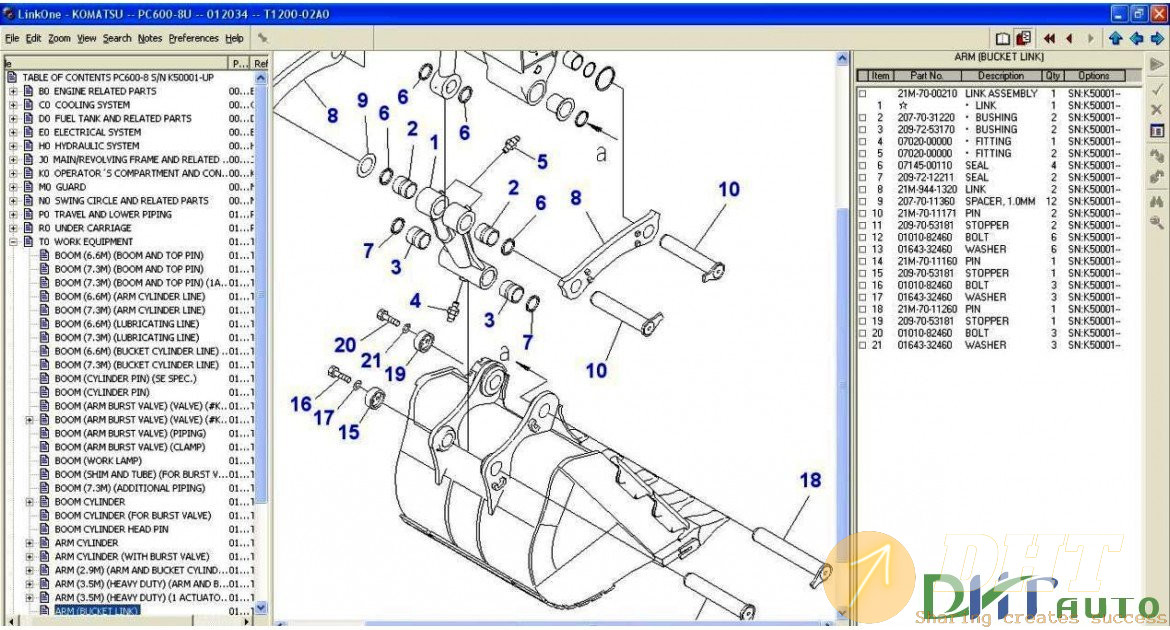Tick checkbox for item 12 BOLT
The image size is (1170, 630).
(863, 237)
